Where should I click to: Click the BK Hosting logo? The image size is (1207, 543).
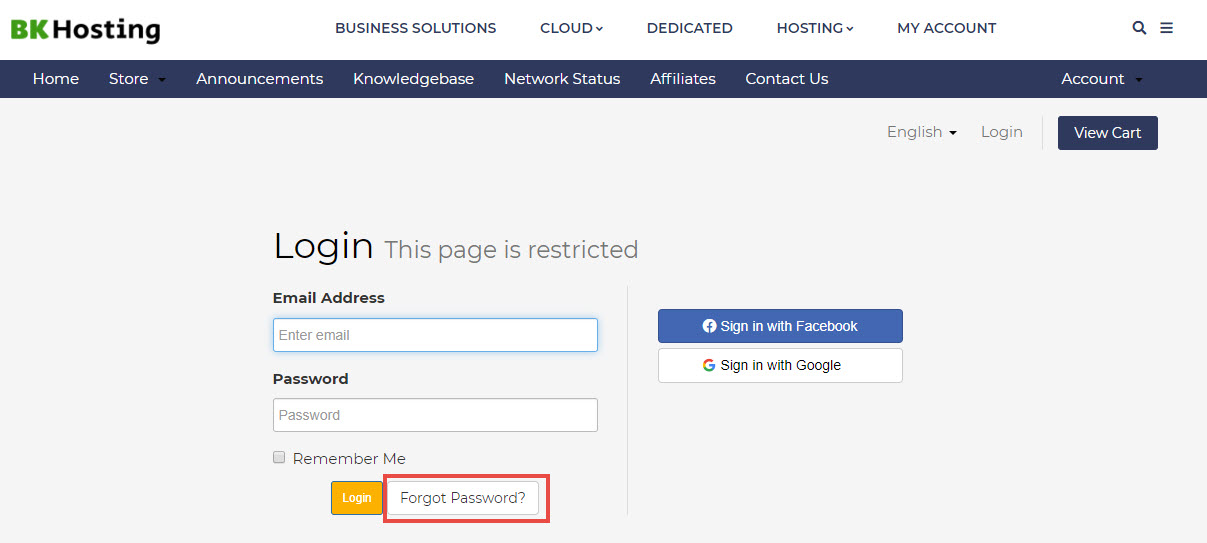tap(85, 29)
